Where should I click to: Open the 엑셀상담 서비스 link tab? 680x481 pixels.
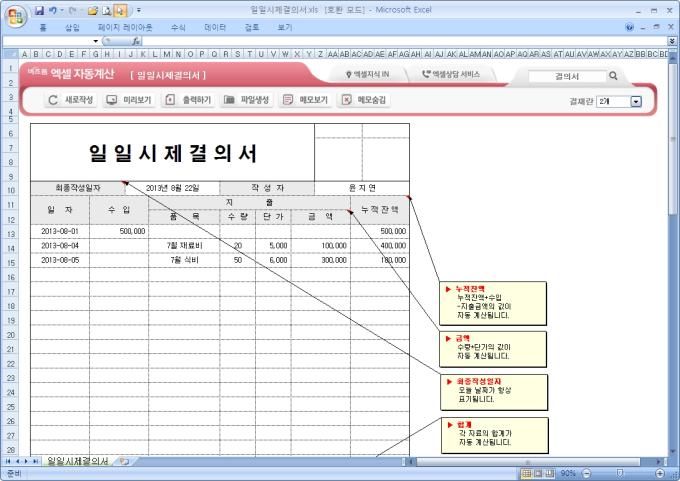click(x=451, y=75)
